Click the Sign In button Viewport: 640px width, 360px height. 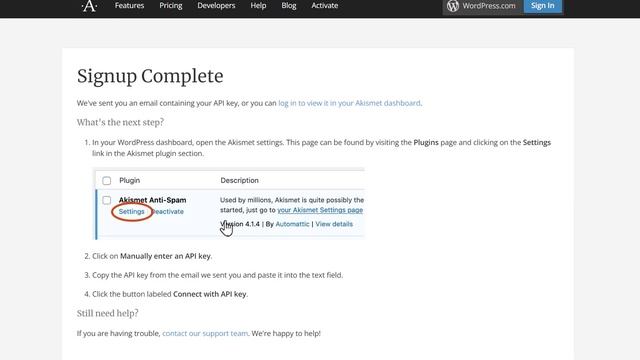click(x=542, y=6)
